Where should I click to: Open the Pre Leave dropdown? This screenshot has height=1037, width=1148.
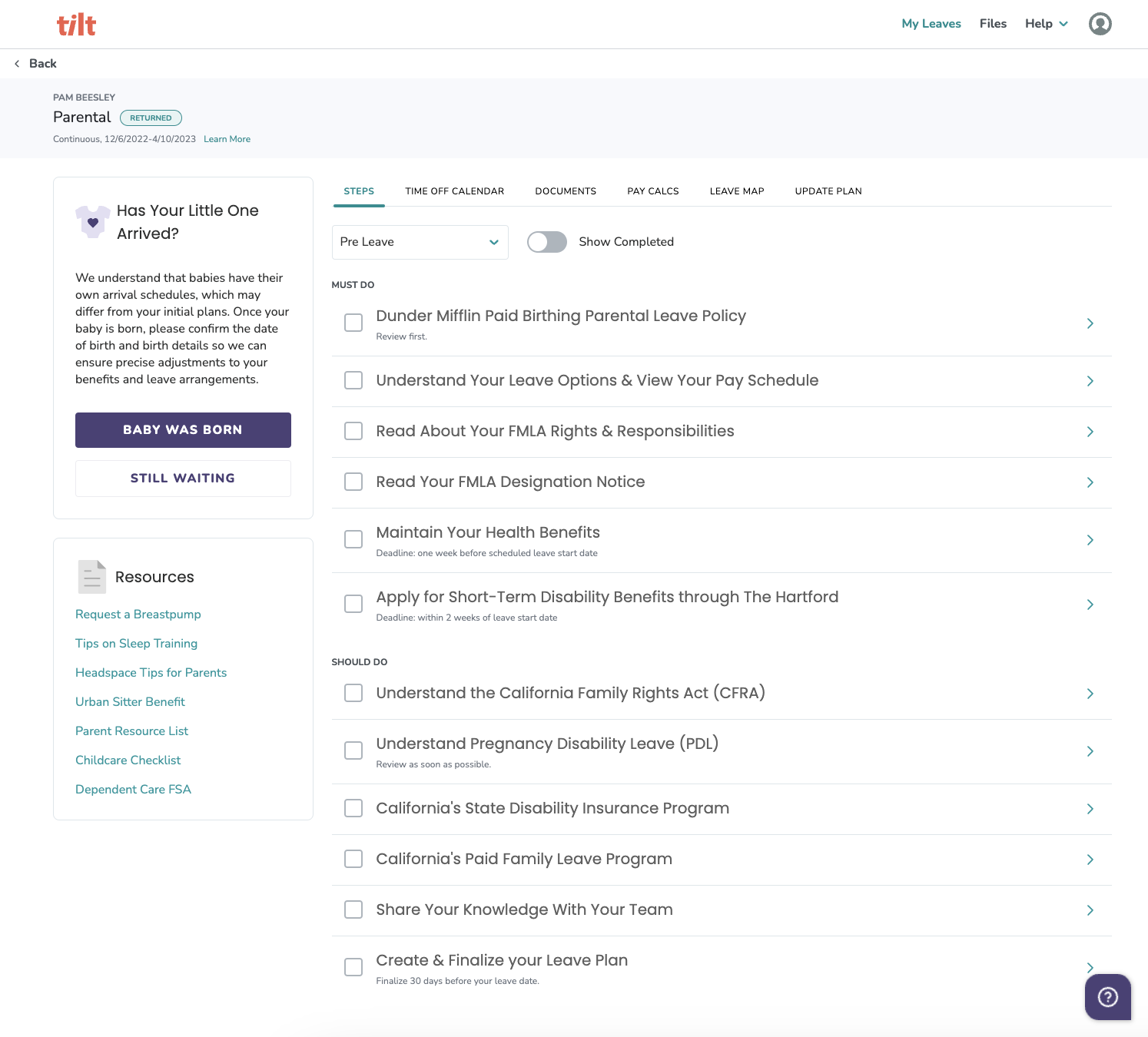420,242
